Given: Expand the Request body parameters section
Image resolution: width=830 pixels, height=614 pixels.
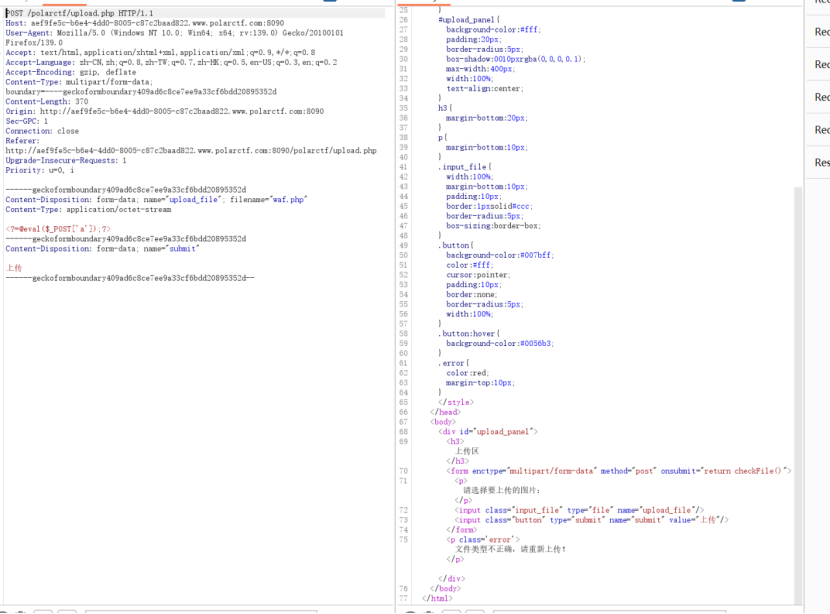Looking at the screenshot, I should coord(818,64).
